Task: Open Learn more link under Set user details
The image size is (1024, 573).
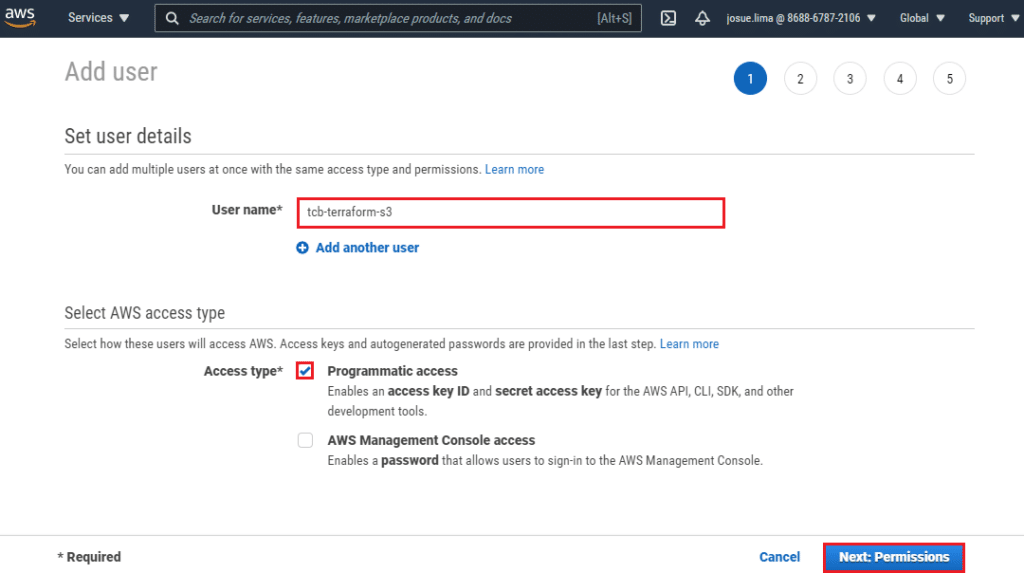Action: tap(514, 170)
